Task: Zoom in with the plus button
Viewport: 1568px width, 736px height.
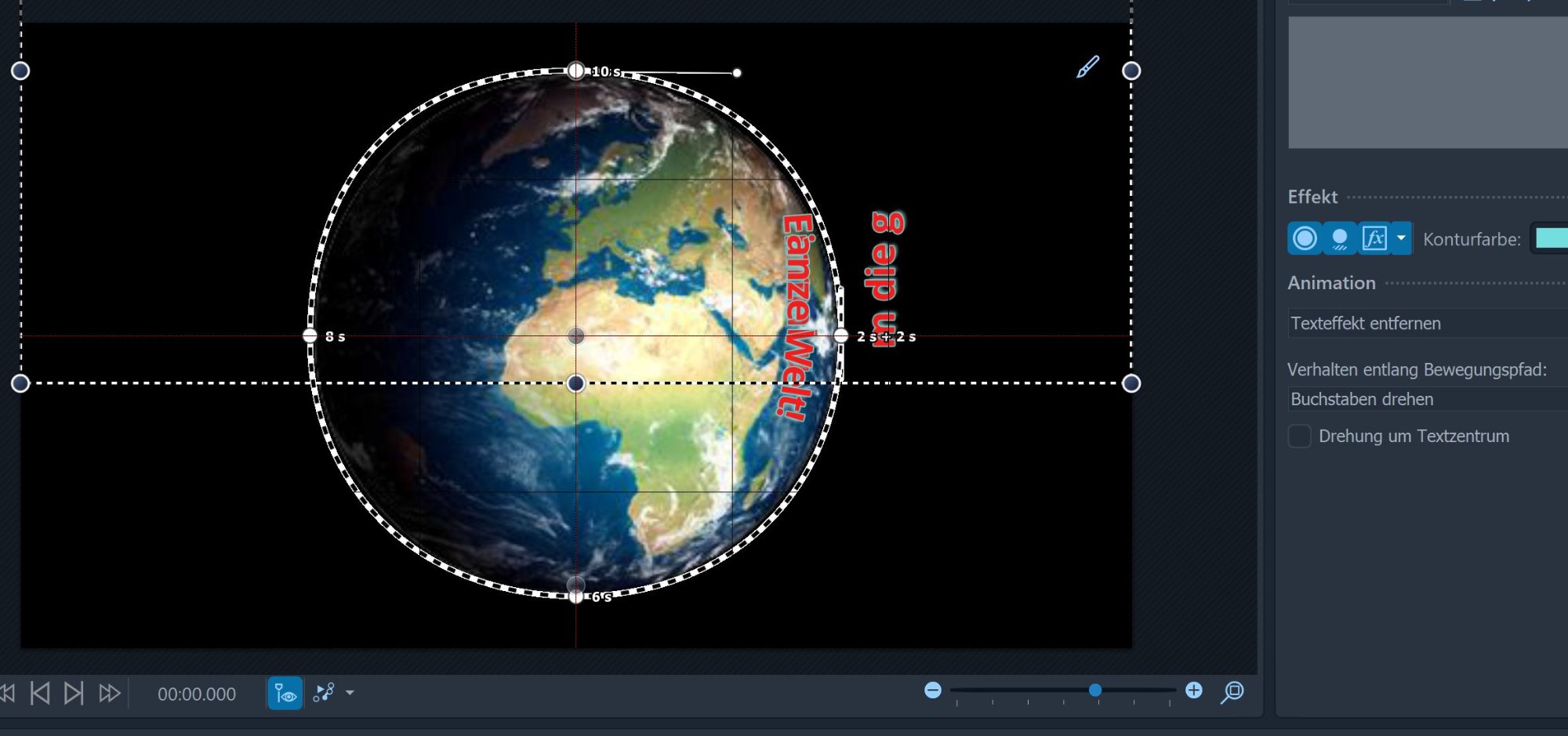Action: click(1193, 691)
